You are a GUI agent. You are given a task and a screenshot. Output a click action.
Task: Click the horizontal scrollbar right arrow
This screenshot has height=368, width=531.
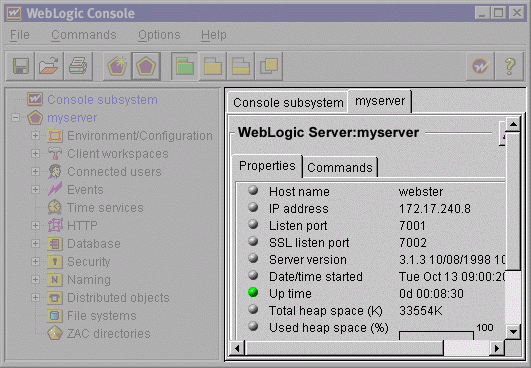(497, 348)
